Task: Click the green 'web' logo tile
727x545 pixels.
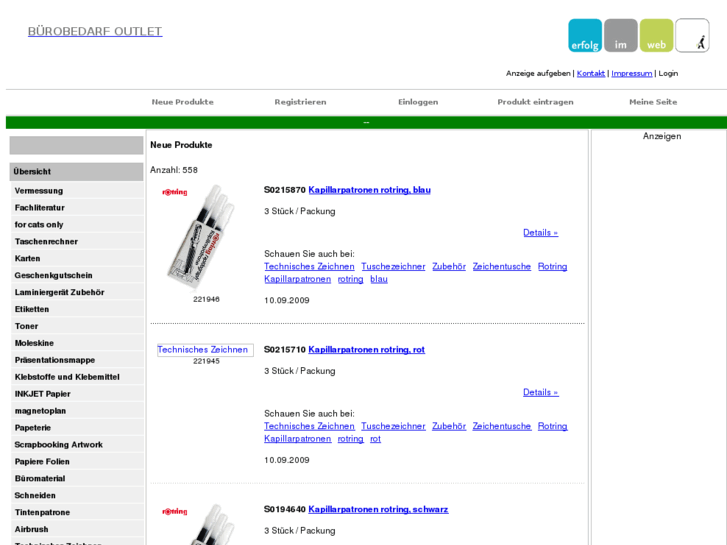Action: click(657, 36)
